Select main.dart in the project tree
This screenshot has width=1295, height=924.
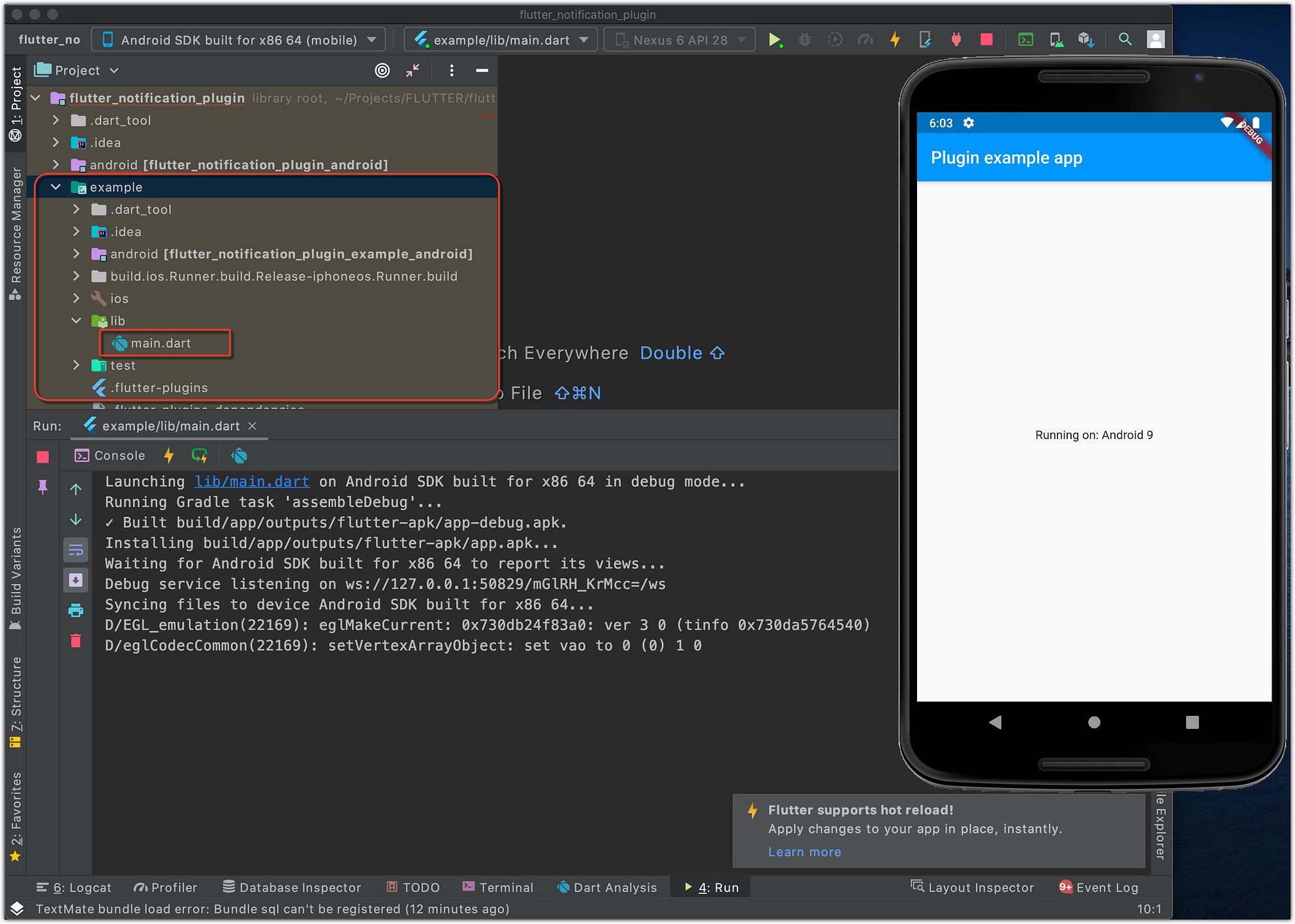point(161,343)
